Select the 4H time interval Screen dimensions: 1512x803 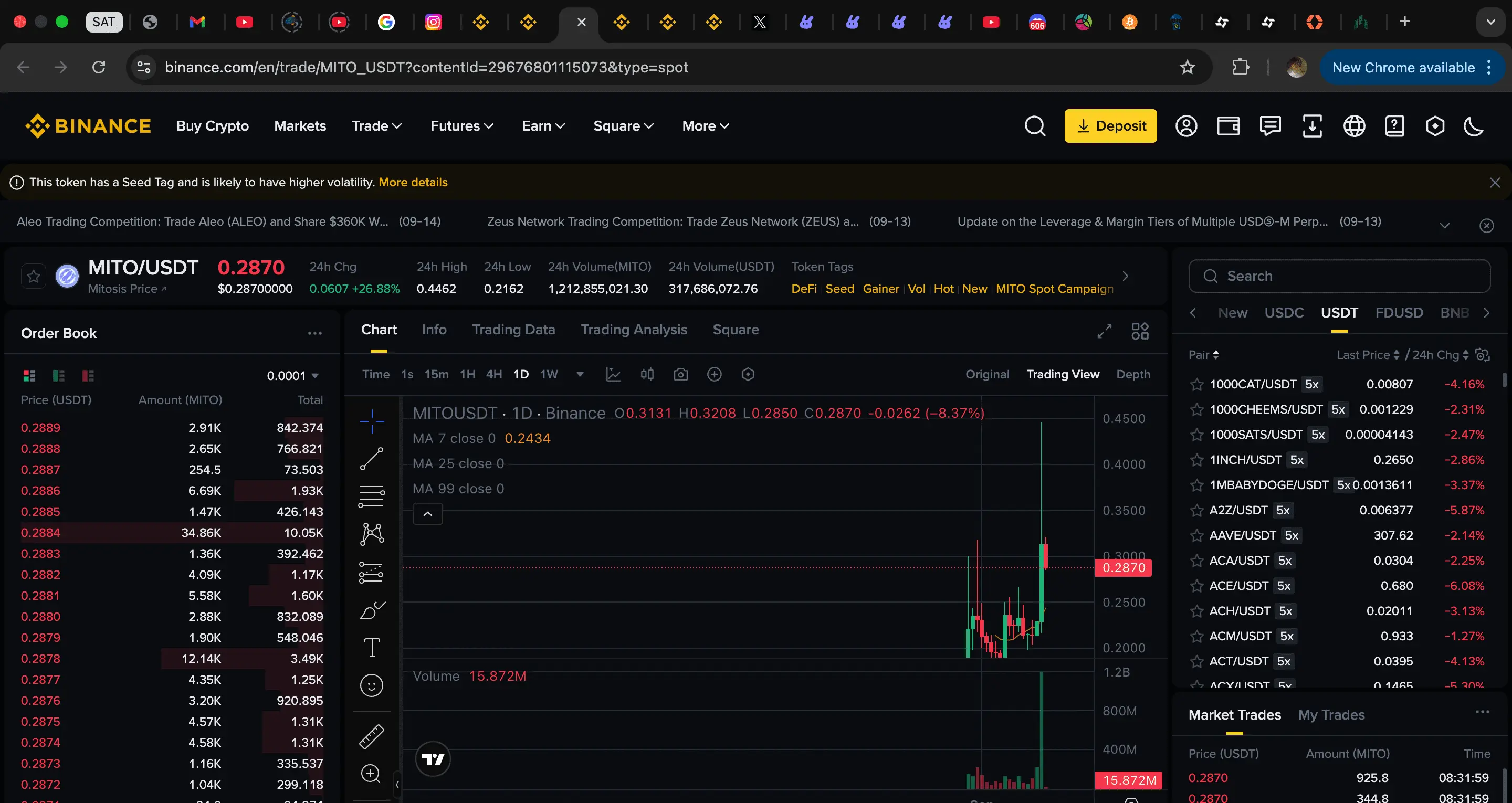tap(493, 375)
